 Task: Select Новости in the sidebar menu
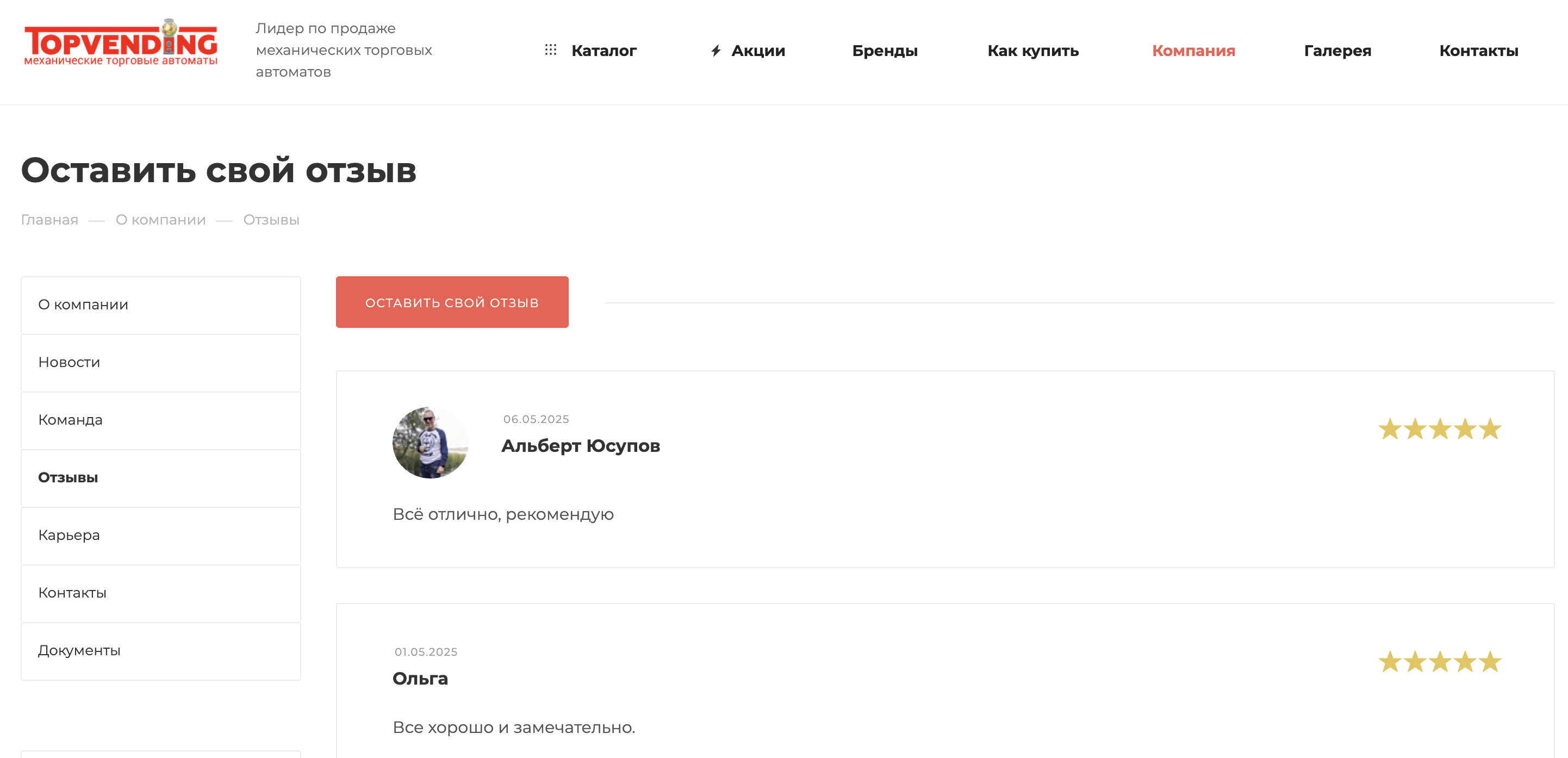point(70,362)
